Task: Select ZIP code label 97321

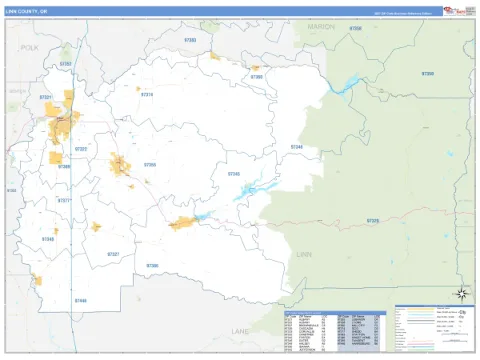Action: pos(46,97)
